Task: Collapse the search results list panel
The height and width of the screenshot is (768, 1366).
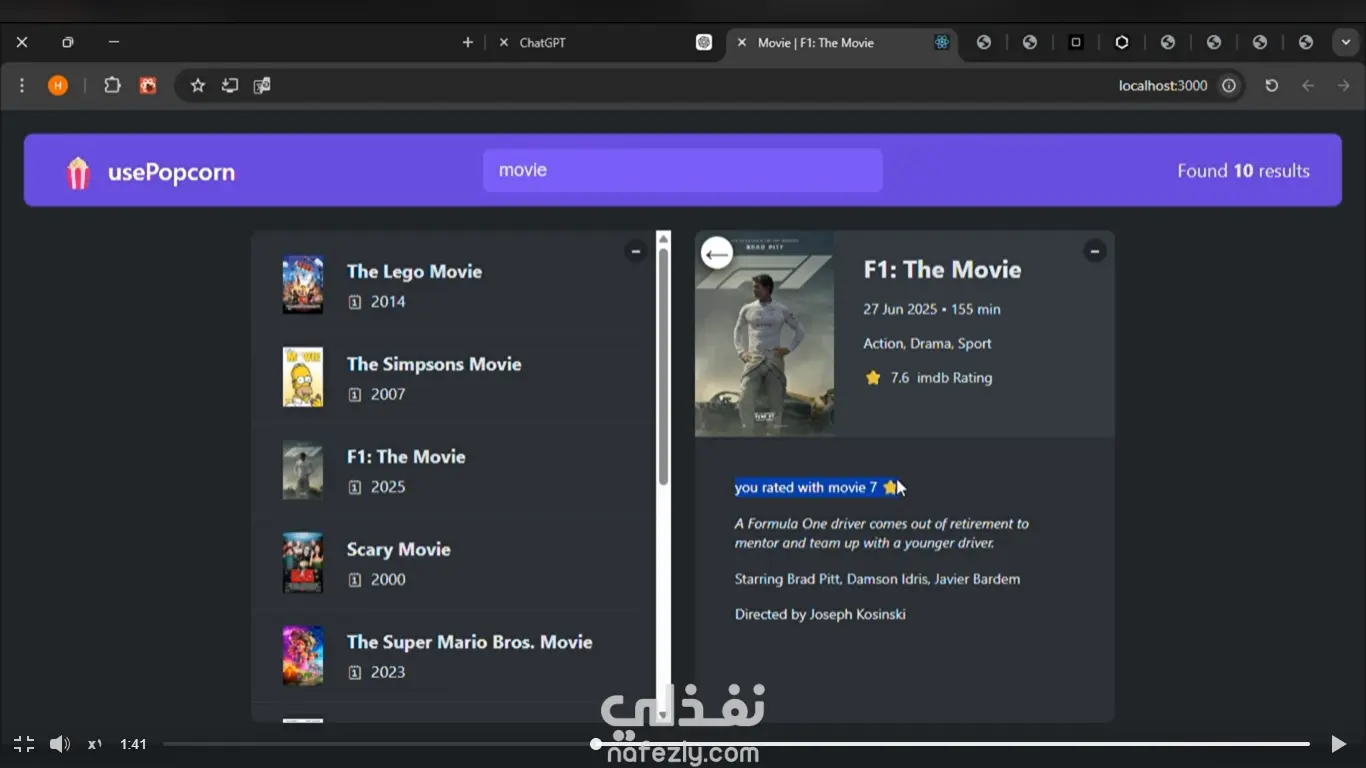Action: pyautogui.click(x=635, y=251)
